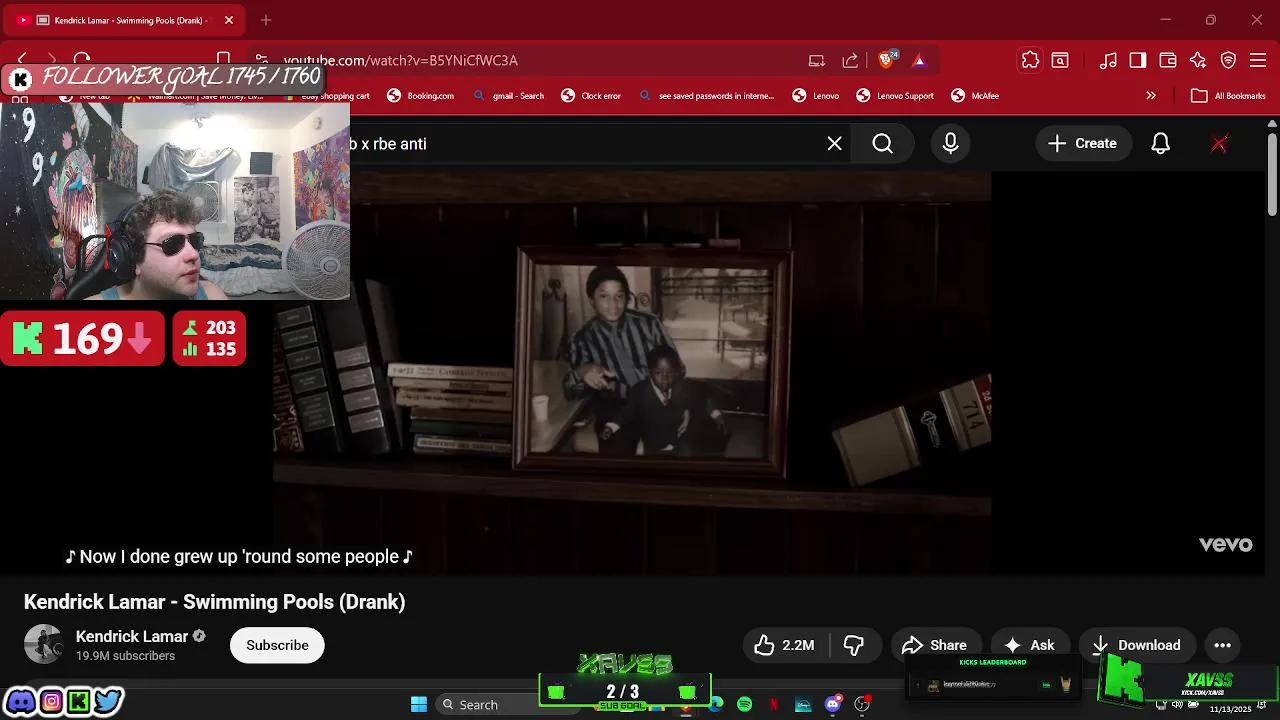Image resolution: width=1280 pixels, height=720 pixels.
Task: Open the Brave Wallet icon
Action: click(x=1168, y=60)
